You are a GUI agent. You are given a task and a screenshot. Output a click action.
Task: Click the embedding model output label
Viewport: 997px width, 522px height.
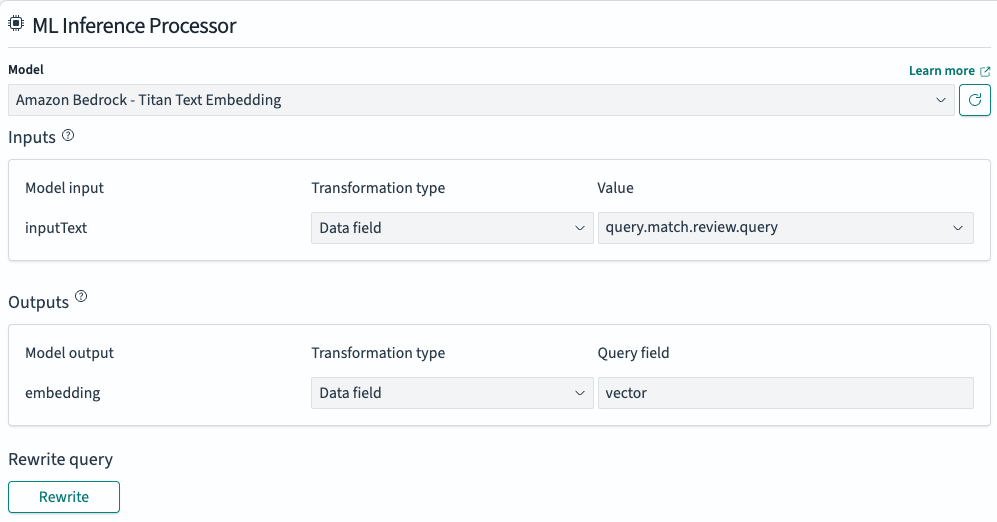click(63, 393)
